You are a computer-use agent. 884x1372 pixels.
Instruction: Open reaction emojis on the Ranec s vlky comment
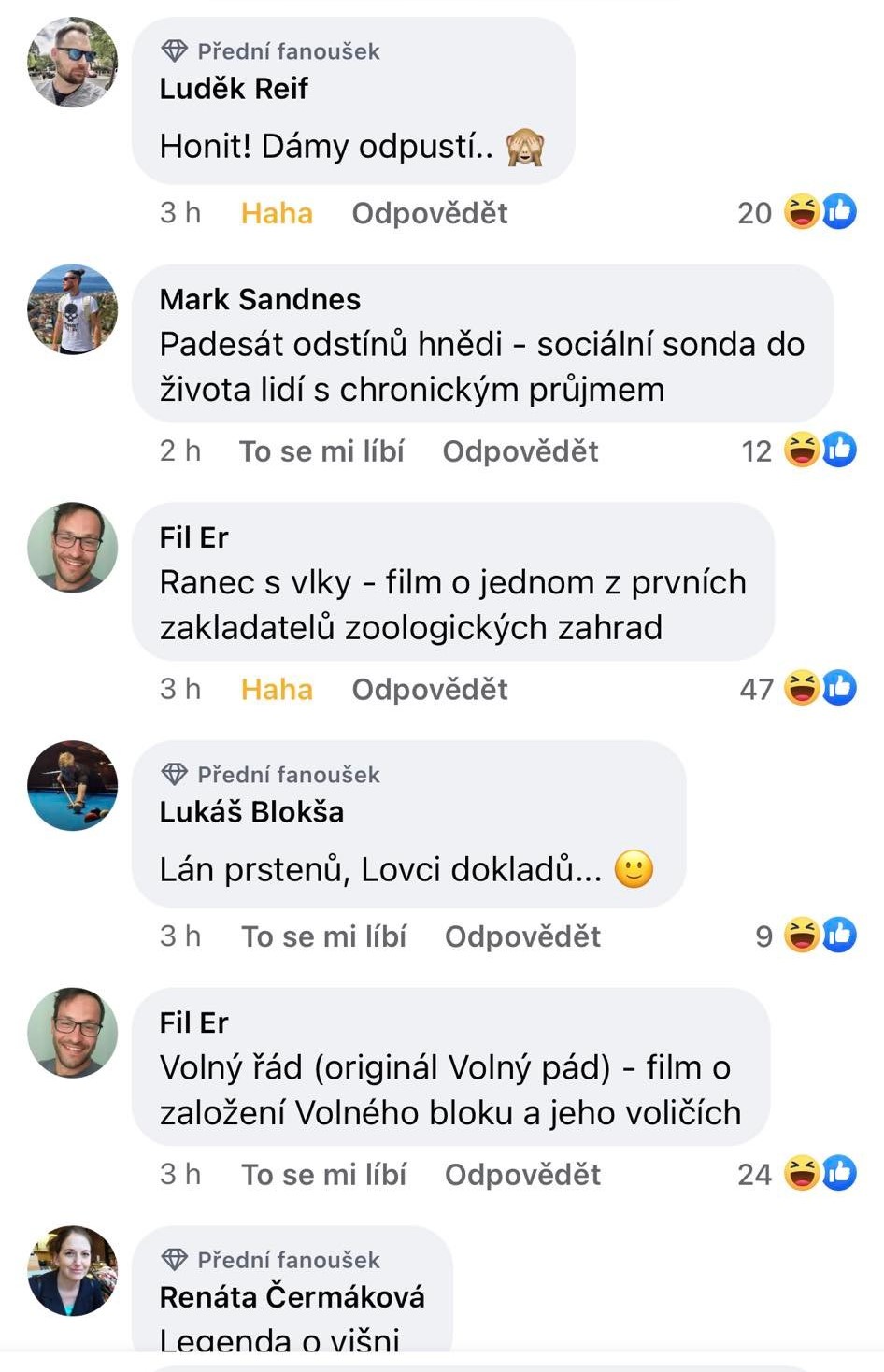[820, 689]
